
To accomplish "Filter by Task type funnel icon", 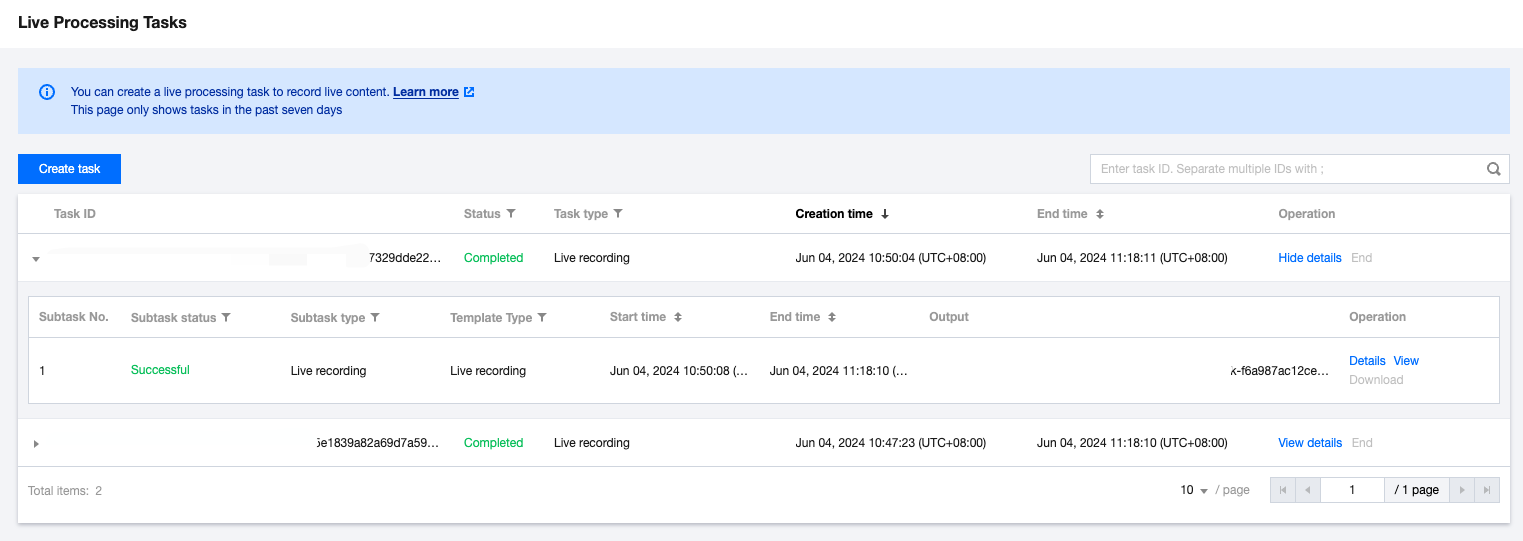I will [618, 214].
